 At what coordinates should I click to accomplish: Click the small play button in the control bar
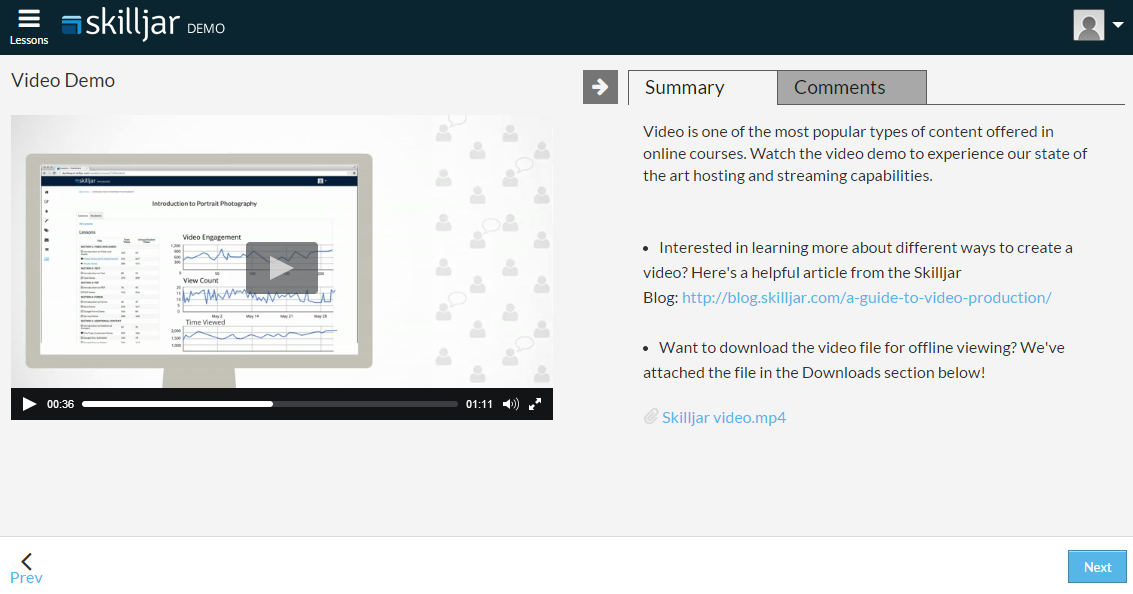pos(29,404)
